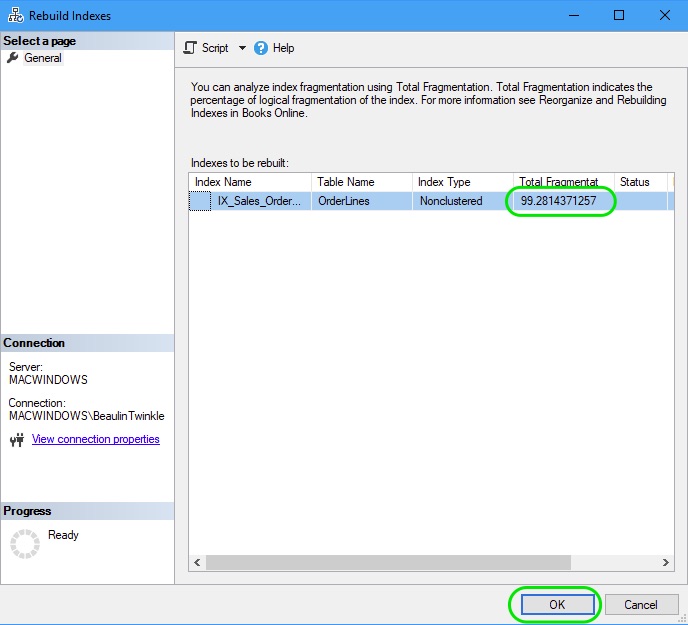Click the Script toolbar button

point(206,48)
